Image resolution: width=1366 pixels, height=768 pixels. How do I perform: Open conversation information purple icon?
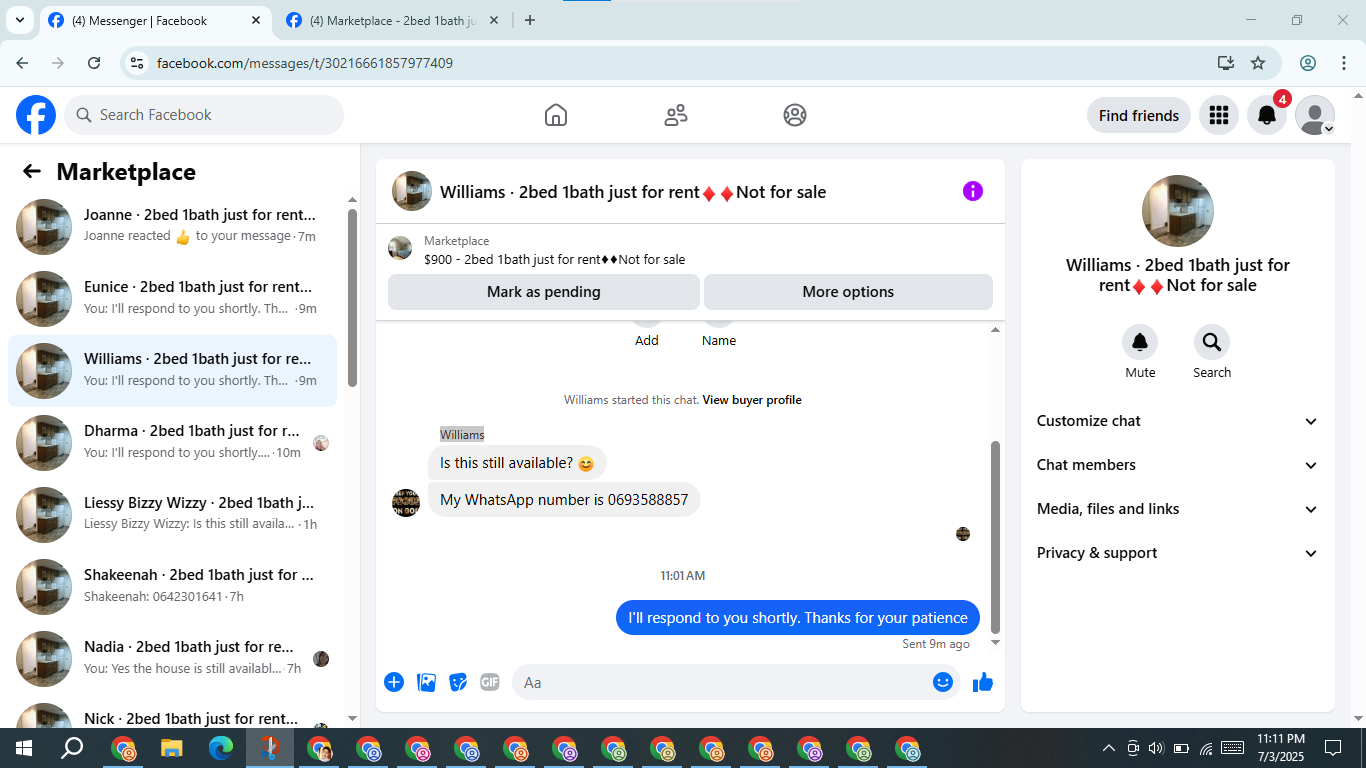coord(973,191)
